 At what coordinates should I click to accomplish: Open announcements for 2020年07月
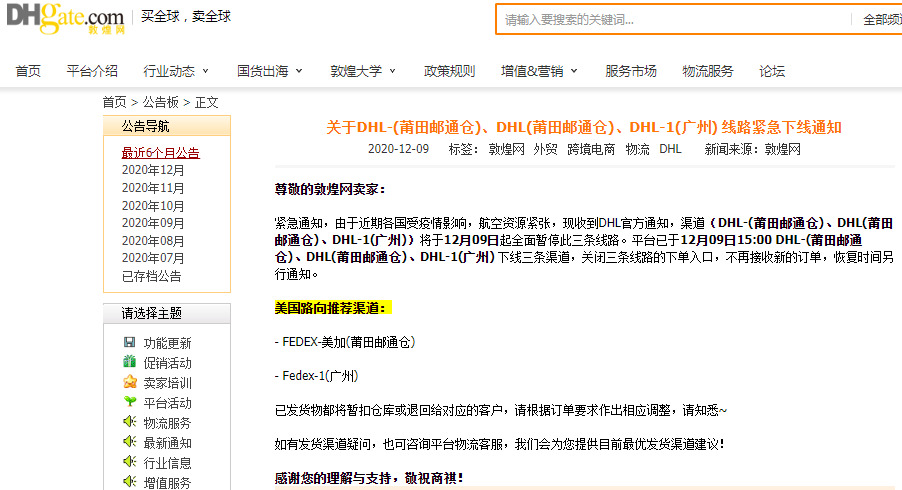click(x=153, y=258)
